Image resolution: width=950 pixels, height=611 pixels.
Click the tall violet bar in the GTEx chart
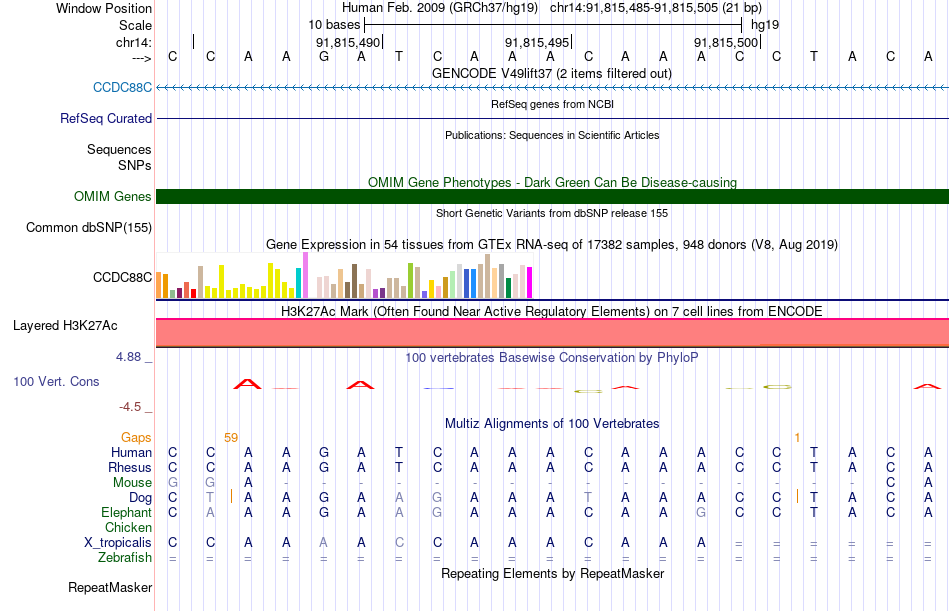tap(305, 275)
